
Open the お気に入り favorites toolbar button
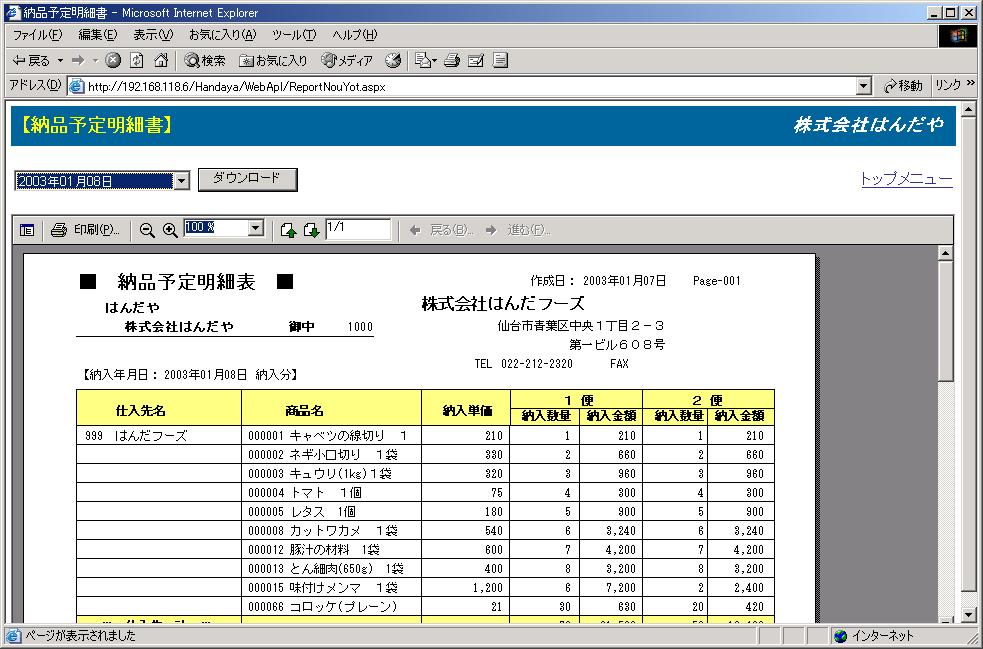click(x=273, y=60)
